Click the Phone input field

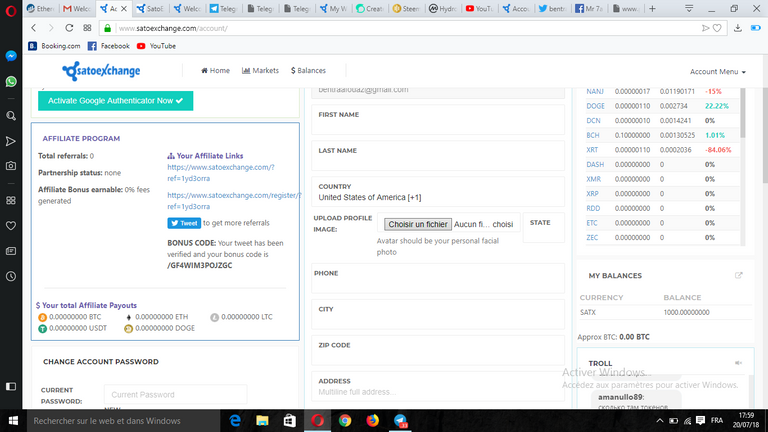[x=438, y=278]
